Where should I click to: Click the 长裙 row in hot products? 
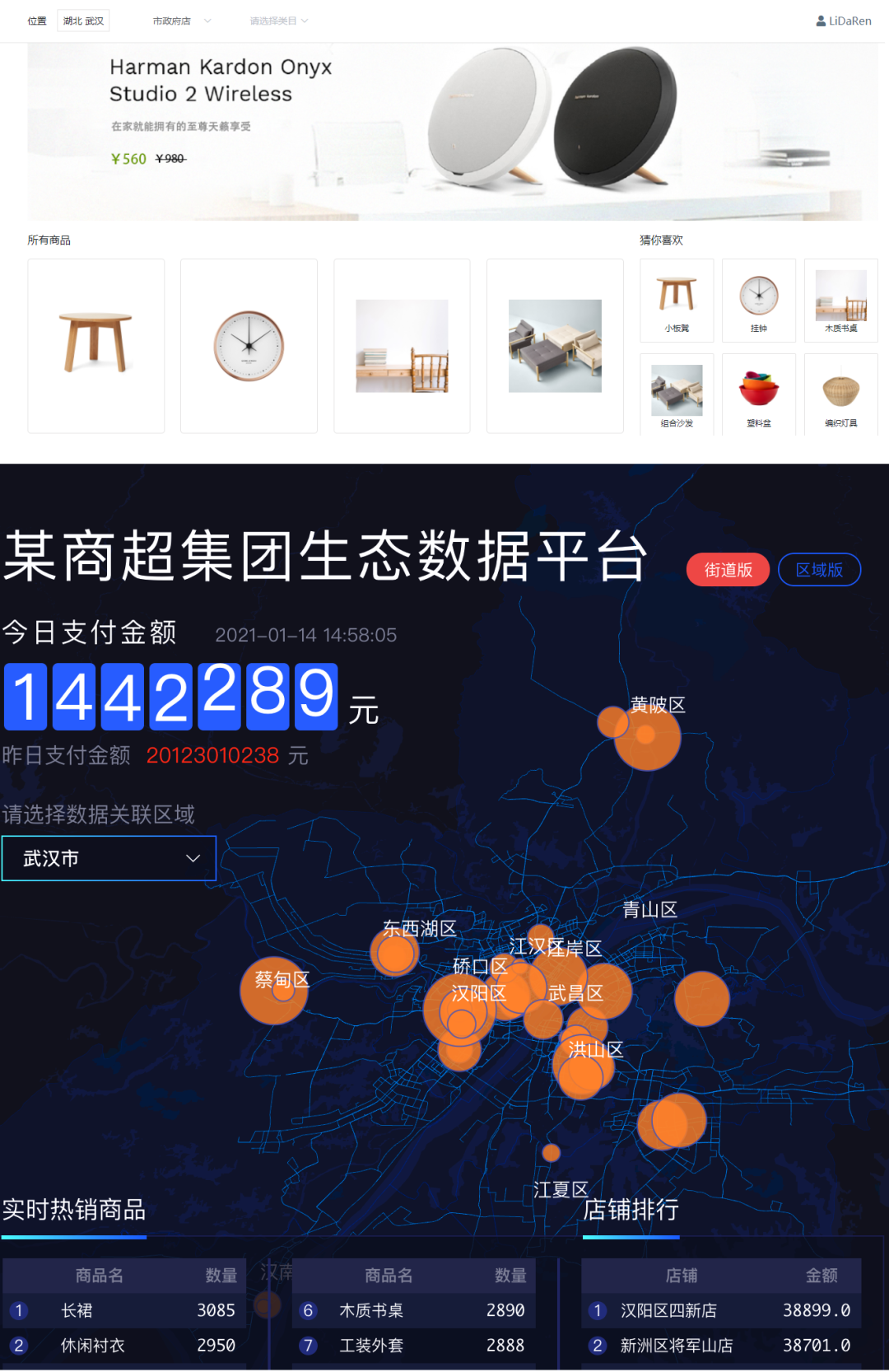123,1310
